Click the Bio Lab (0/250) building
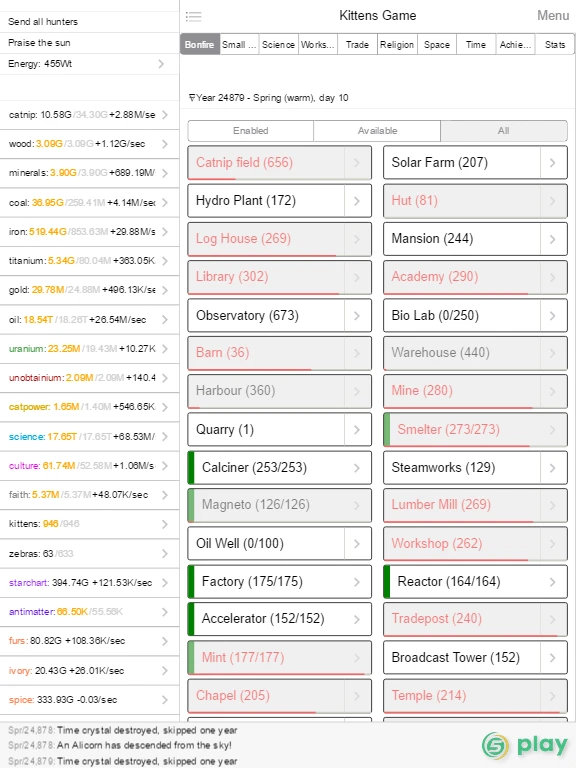The width and height of the screenshot is (576, 768). pyautogui.click(x=462, y=315)
